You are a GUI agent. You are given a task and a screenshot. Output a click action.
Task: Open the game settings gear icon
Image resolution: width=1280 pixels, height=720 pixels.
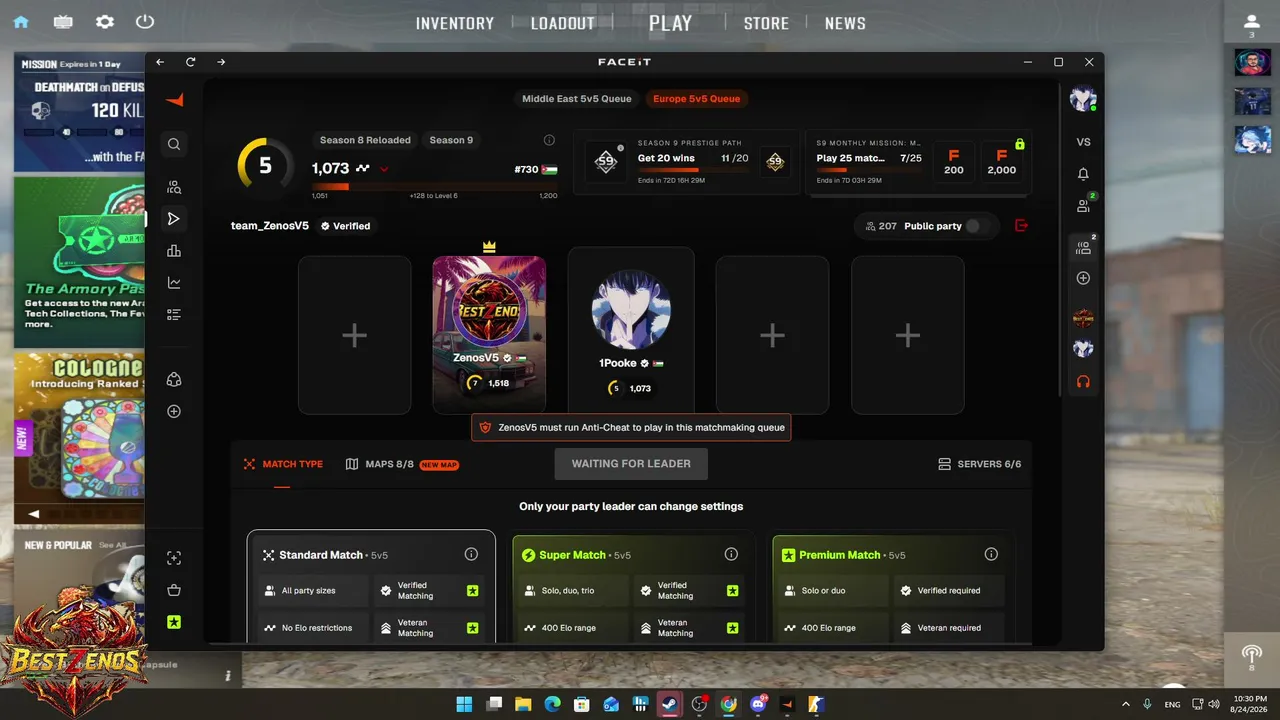[x=104, y=22]
